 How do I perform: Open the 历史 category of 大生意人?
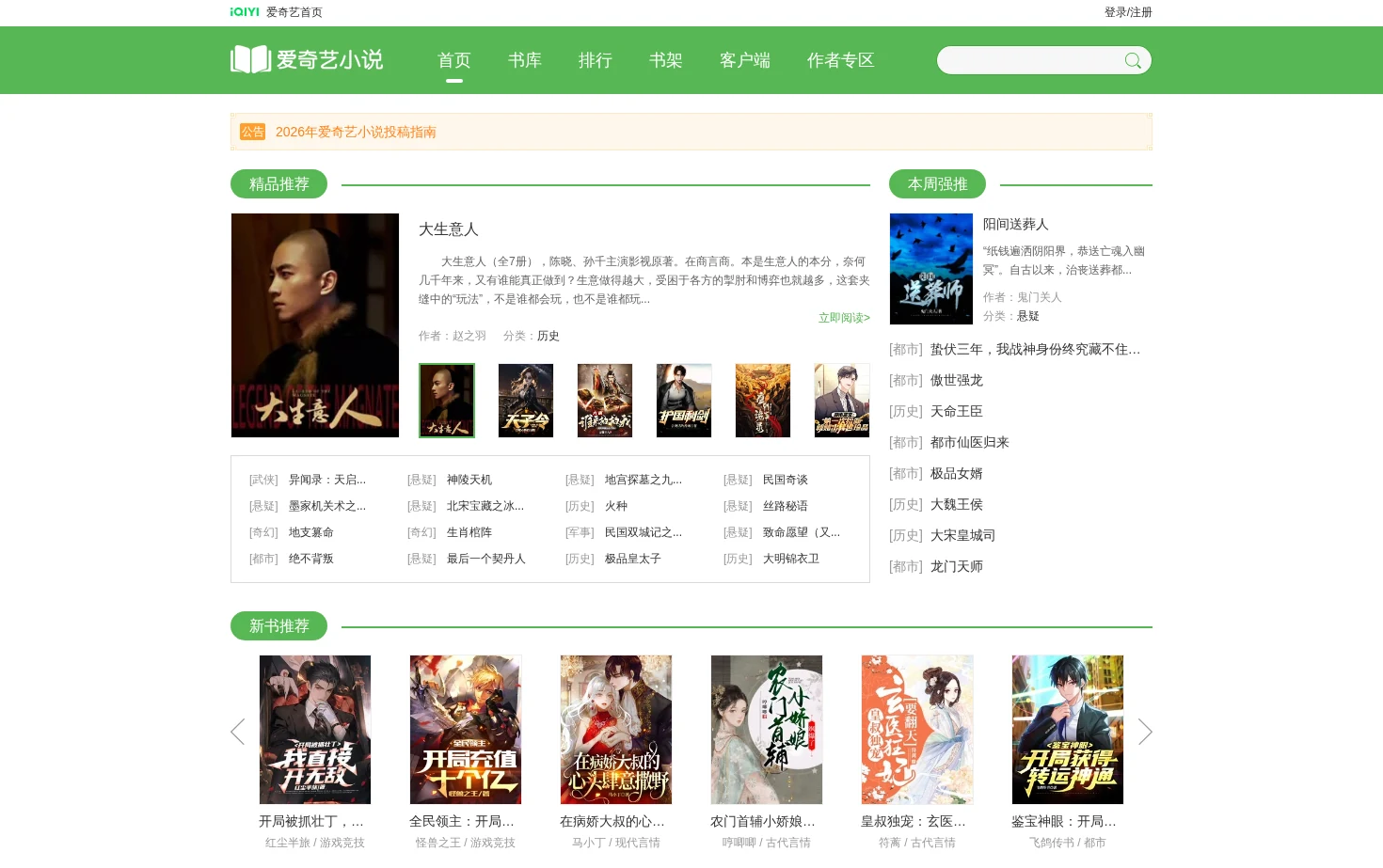548,336
